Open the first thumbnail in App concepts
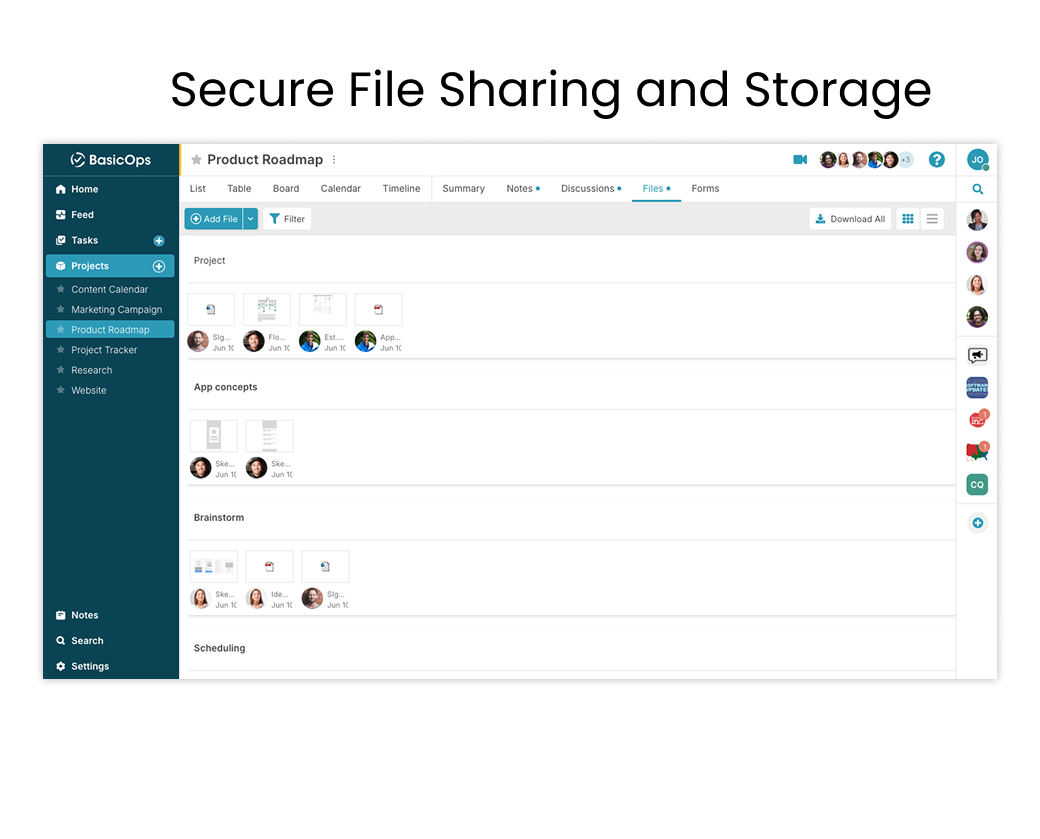The image size is (1040, 839). click(x=213, y=436)
